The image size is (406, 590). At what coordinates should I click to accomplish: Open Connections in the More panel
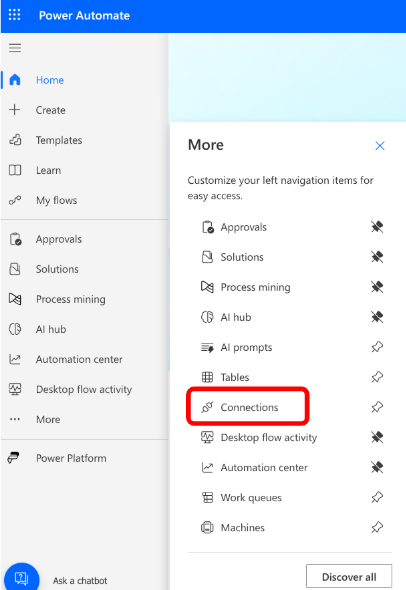[x=248, y=407]
